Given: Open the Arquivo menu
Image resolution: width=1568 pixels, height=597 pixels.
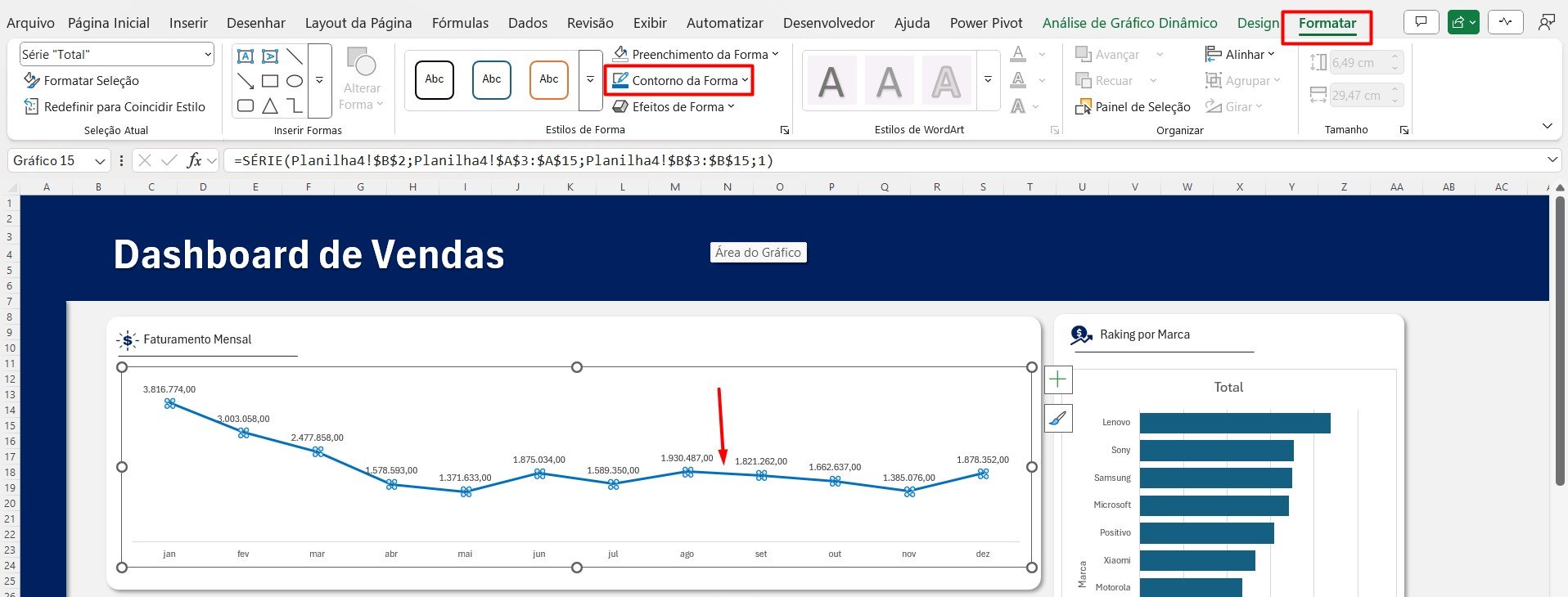Looking at the screenshot, I should [x=30, y=23].
